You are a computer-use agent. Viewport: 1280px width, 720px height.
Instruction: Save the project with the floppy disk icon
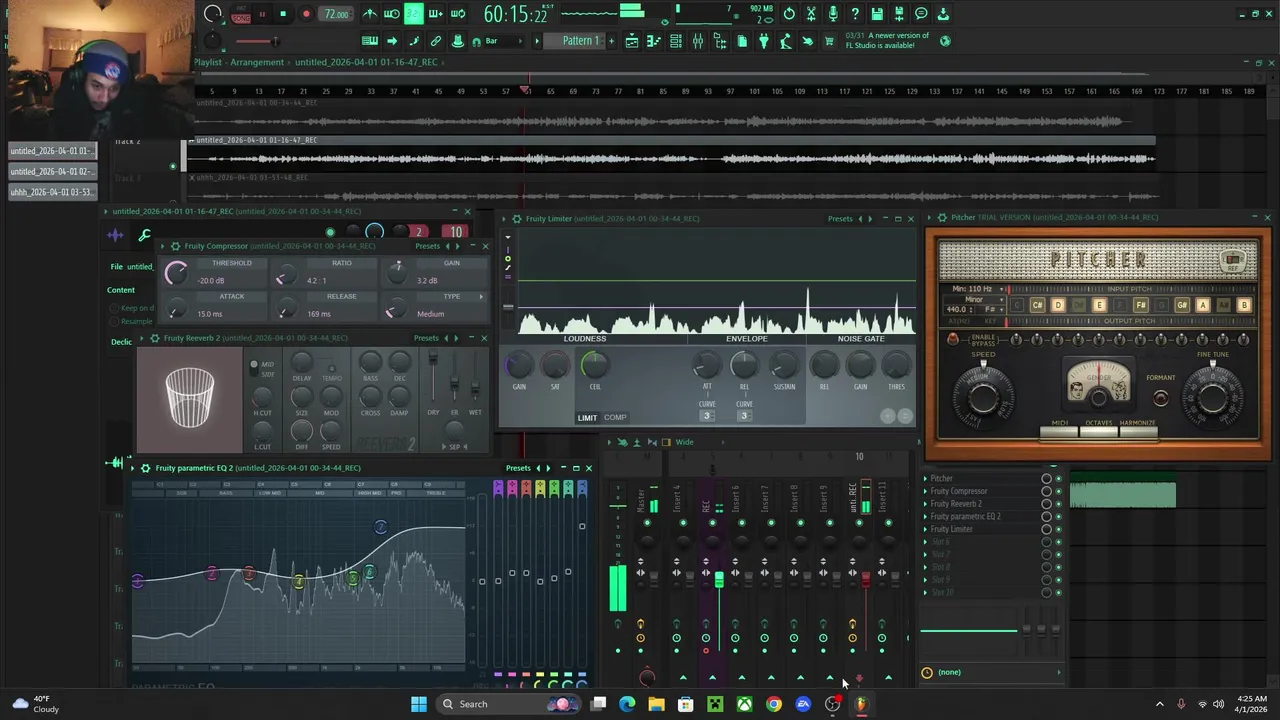coord(877,14)
